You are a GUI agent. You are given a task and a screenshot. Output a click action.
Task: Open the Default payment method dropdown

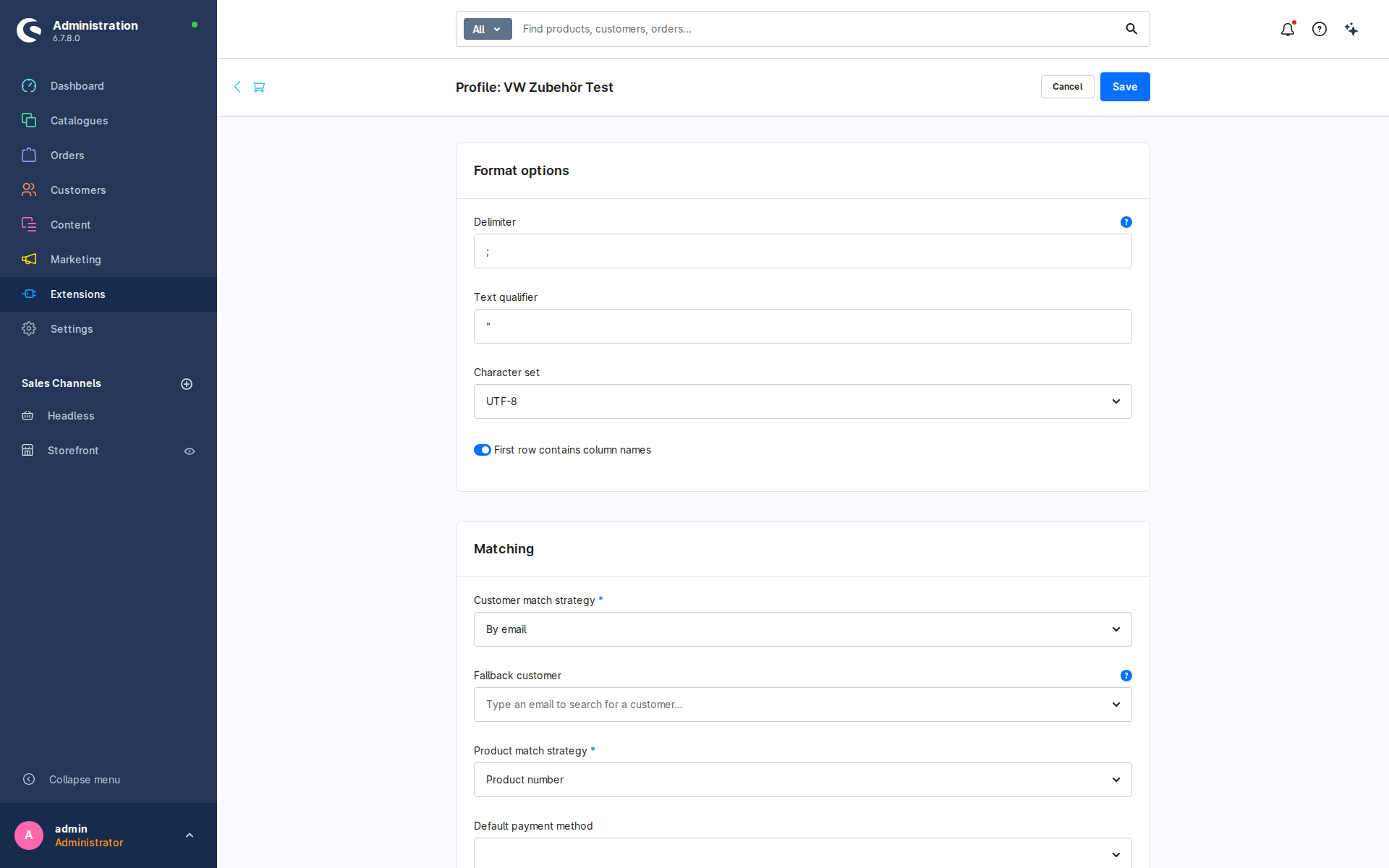803,854
